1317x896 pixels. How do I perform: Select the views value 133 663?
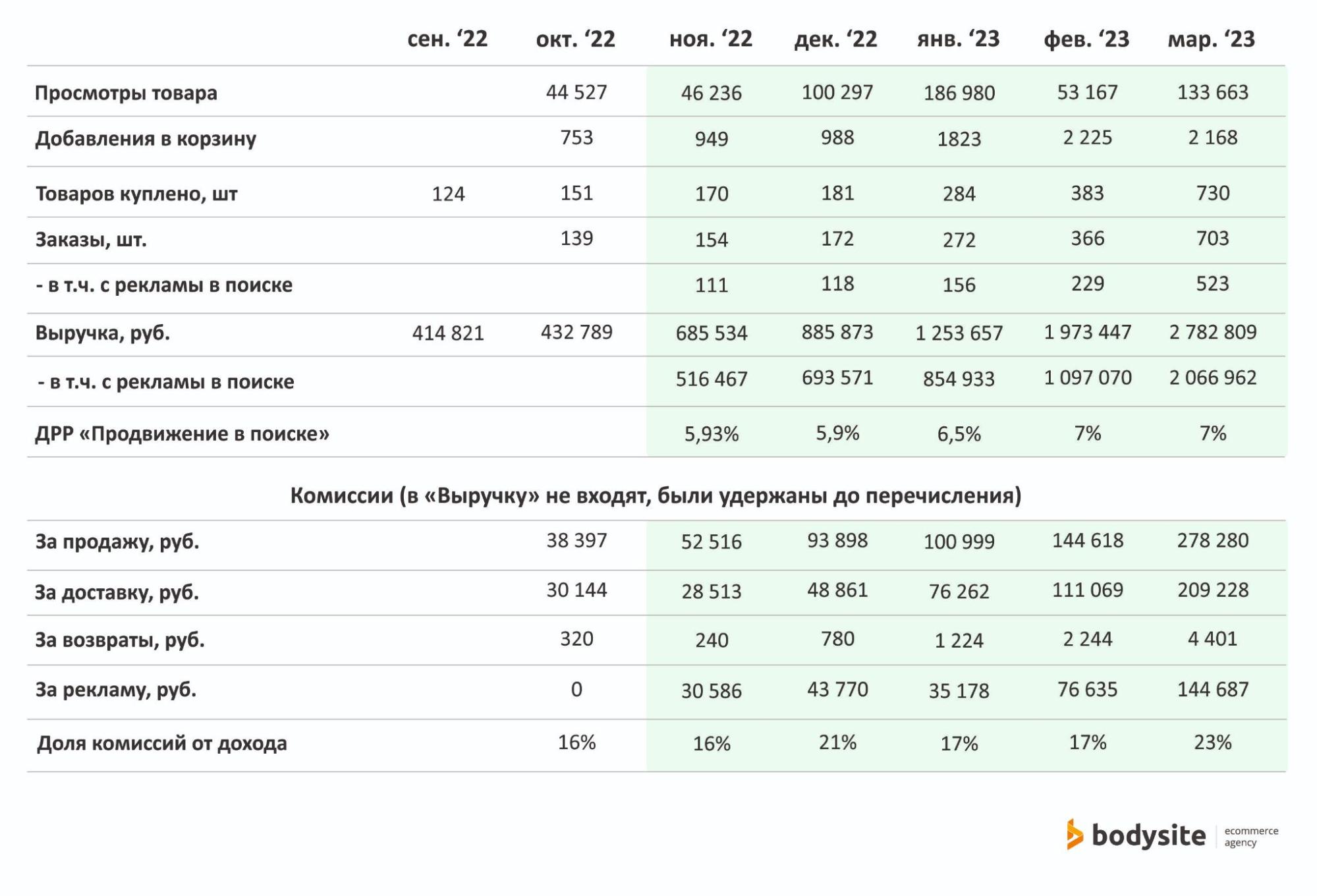point(1212,92)
